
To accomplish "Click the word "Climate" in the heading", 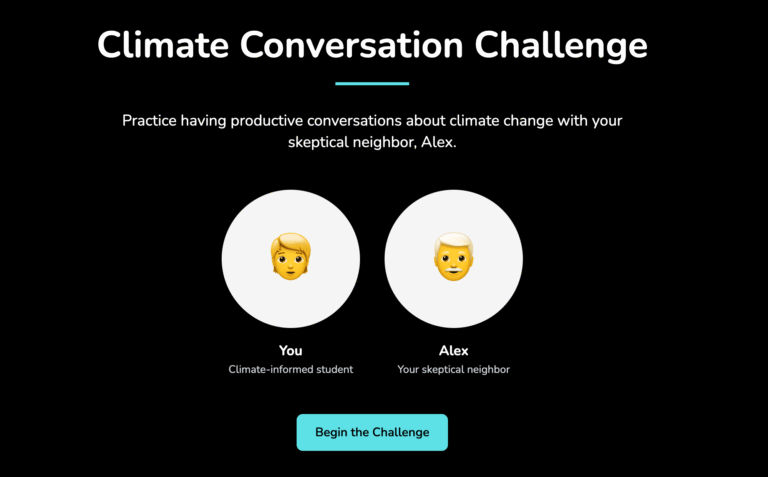I will coord(165,45).
